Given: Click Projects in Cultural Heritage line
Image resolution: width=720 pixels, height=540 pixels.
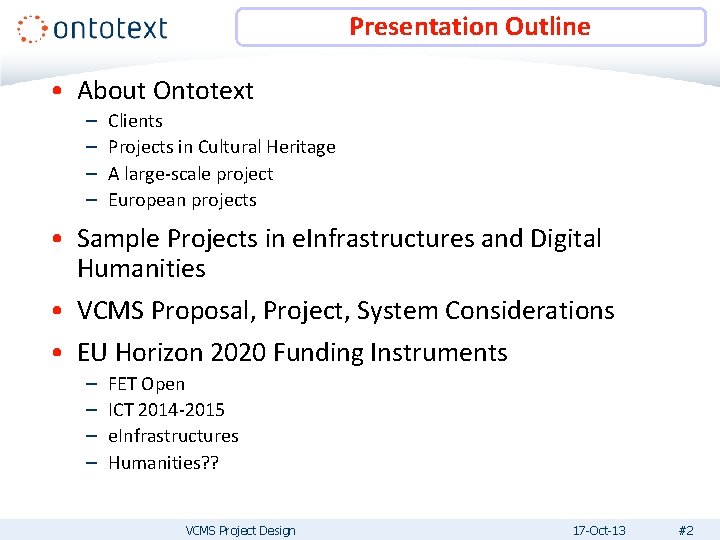Looking at the screenshot, I should 222,147.
